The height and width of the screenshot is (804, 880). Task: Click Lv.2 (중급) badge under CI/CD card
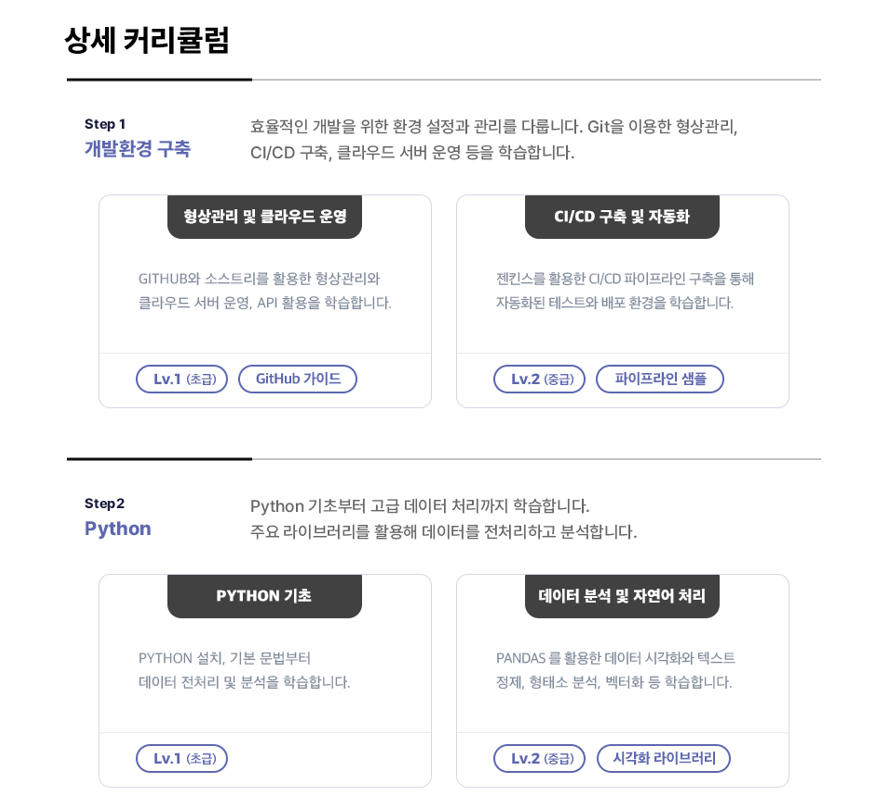click(539, 379)
